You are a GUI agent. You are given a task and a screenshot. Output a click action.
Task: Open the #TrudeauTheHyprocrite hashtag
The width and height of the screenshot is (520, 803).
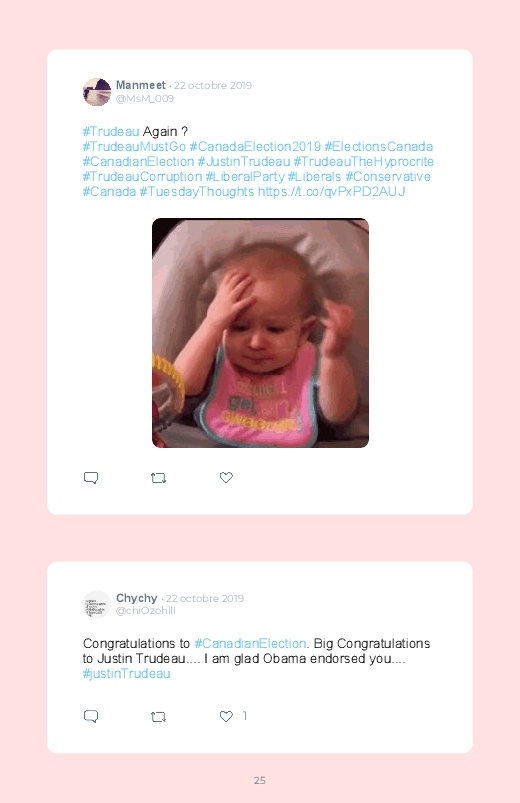click(x=364, y=161)
